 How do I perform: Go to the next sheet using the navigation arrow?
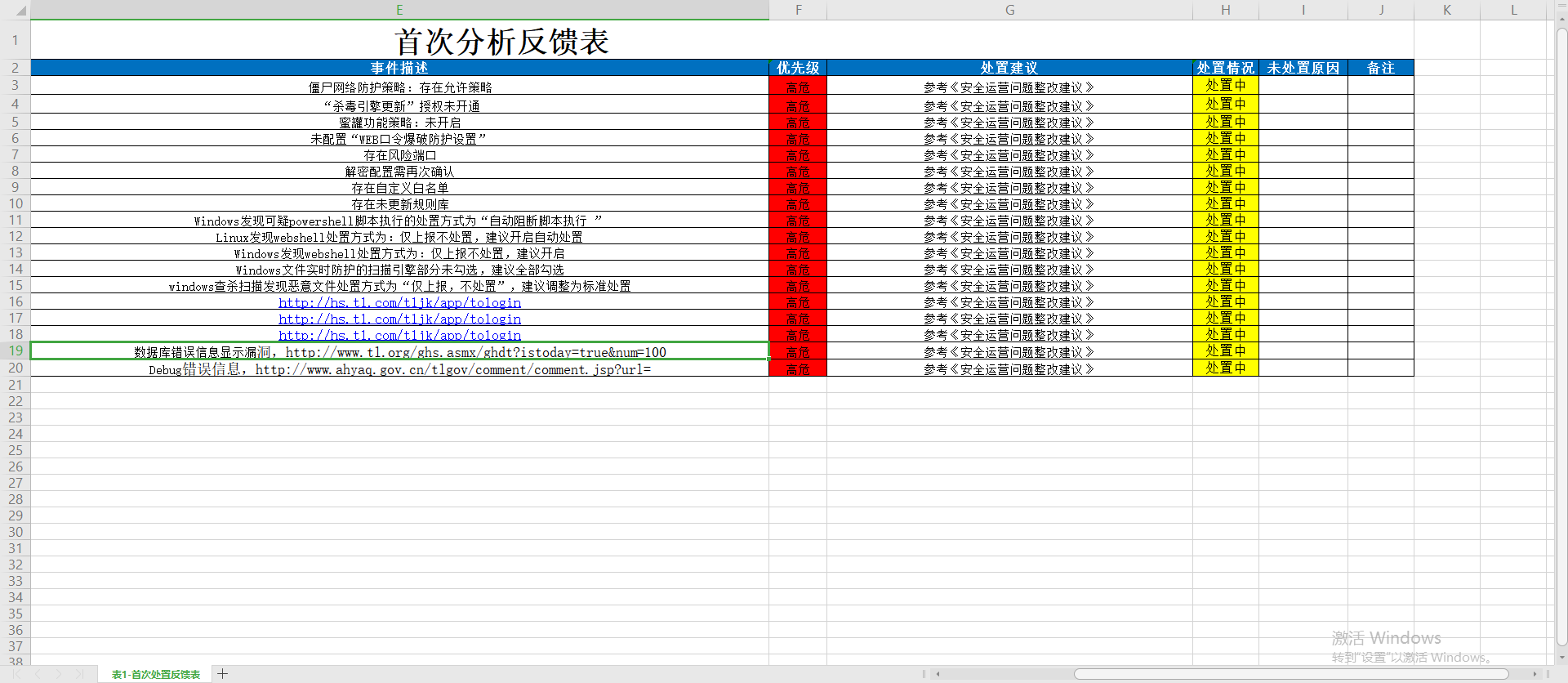[59, 674]
